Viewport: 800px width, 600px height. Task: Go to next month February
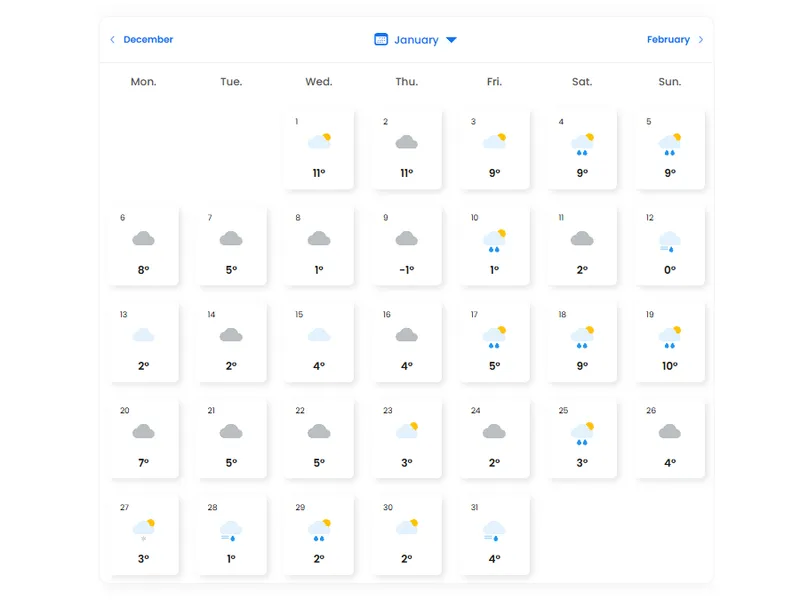pyautogui.click(x=668, y=40)
